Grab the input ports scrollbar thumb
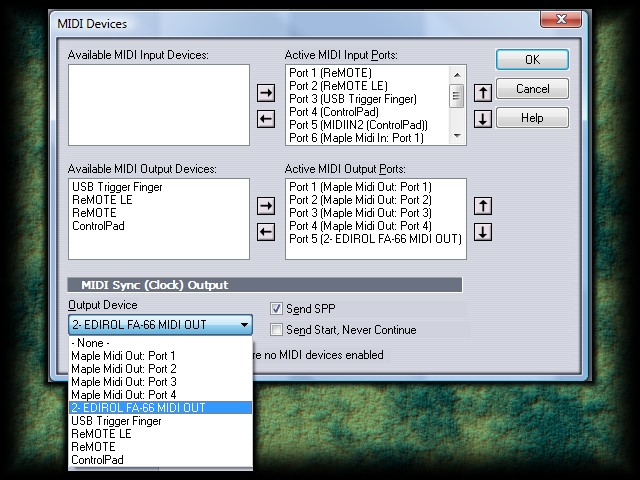Image resolution: width=640 pixels, height=480 pixels. tap(457, 96)
